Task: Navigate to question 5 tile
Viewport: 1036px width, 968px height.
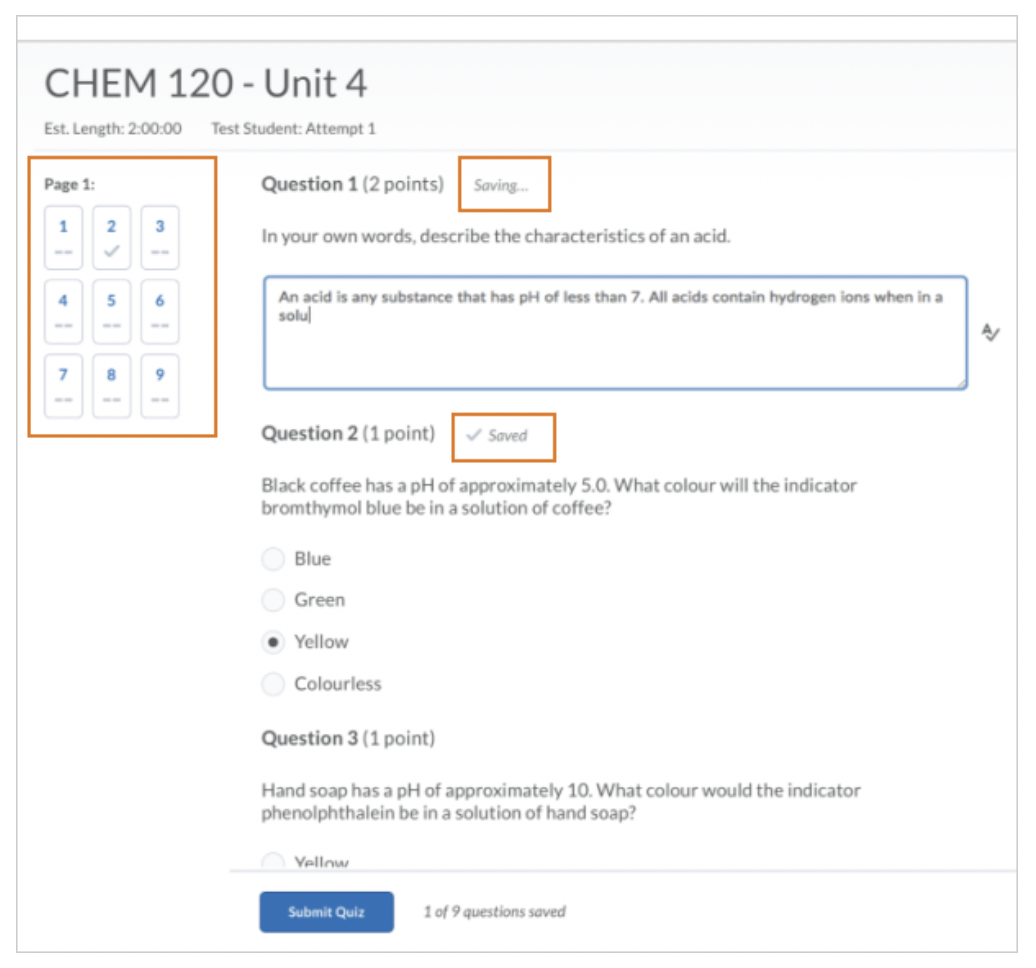Action: [x=111, y=312]
